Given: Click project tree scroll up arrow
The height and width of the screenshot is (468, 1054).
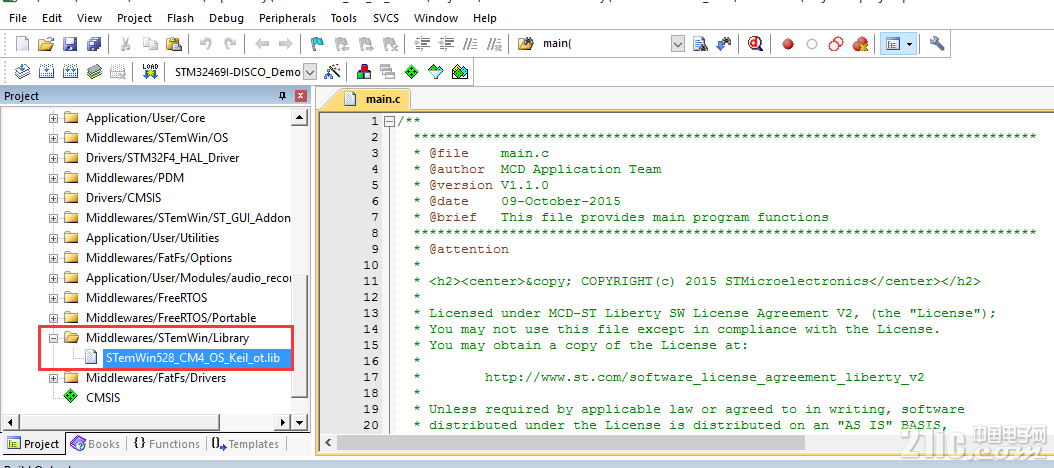Looking at the screenshot, I should coord(299,118).
